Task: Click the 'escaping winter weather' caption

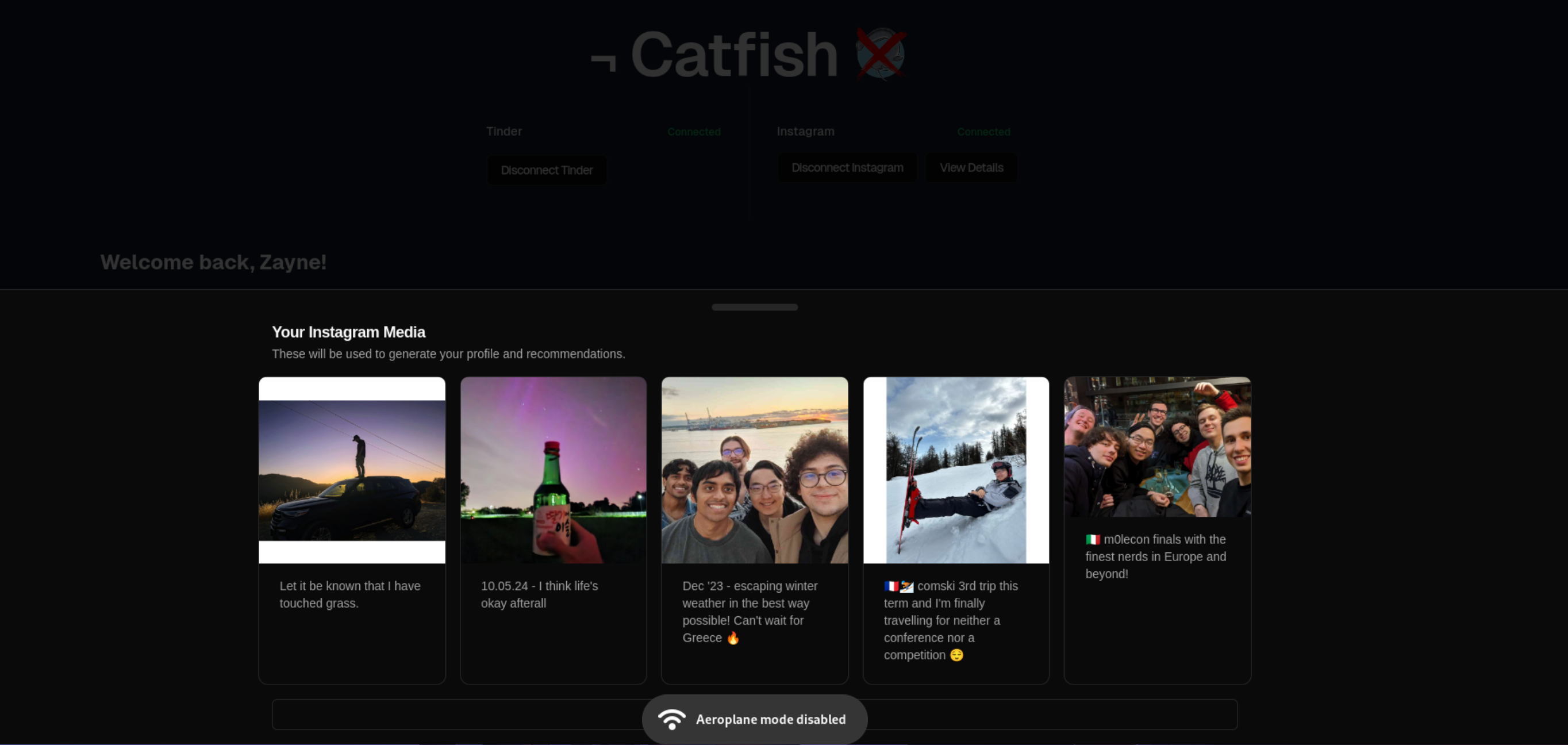Action: [x=750, y=611]
